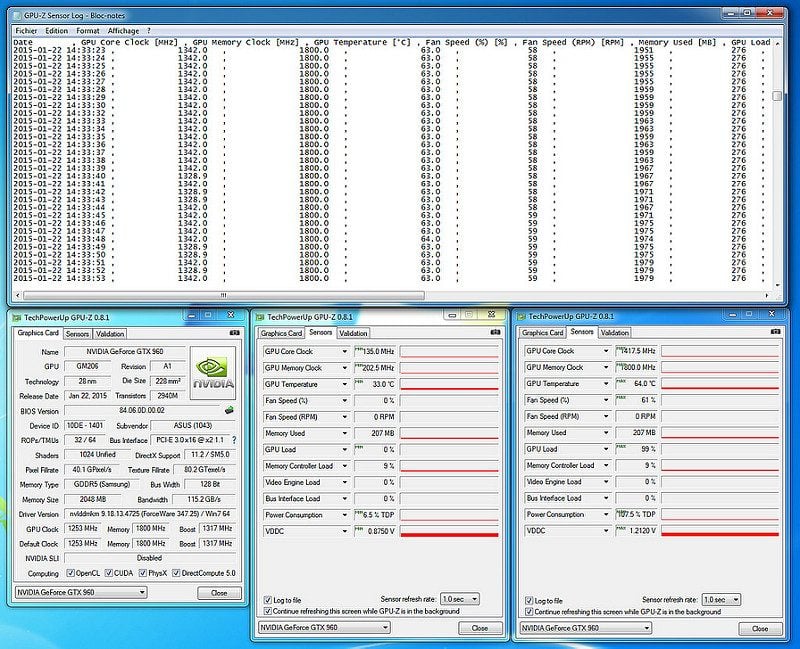This screenshot has height=649, width=800.
Task: Open the Format menu in Notepad
Action: [x=88, y=31]
